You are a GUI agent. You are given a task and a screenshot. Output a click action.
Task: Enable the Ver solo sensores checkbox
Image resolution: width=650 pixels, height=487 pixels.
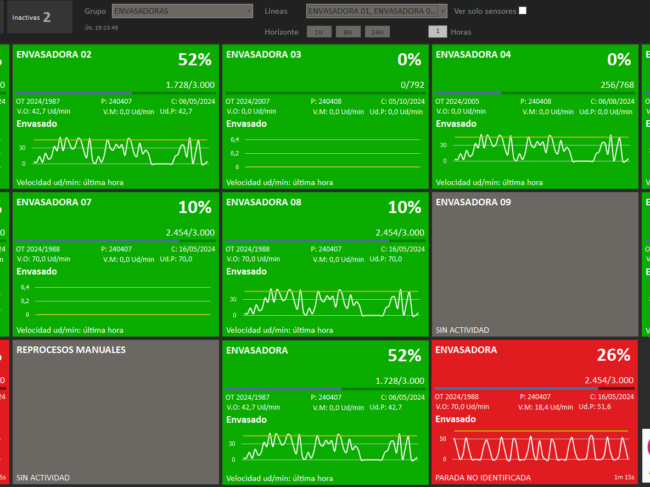(522, 11)
